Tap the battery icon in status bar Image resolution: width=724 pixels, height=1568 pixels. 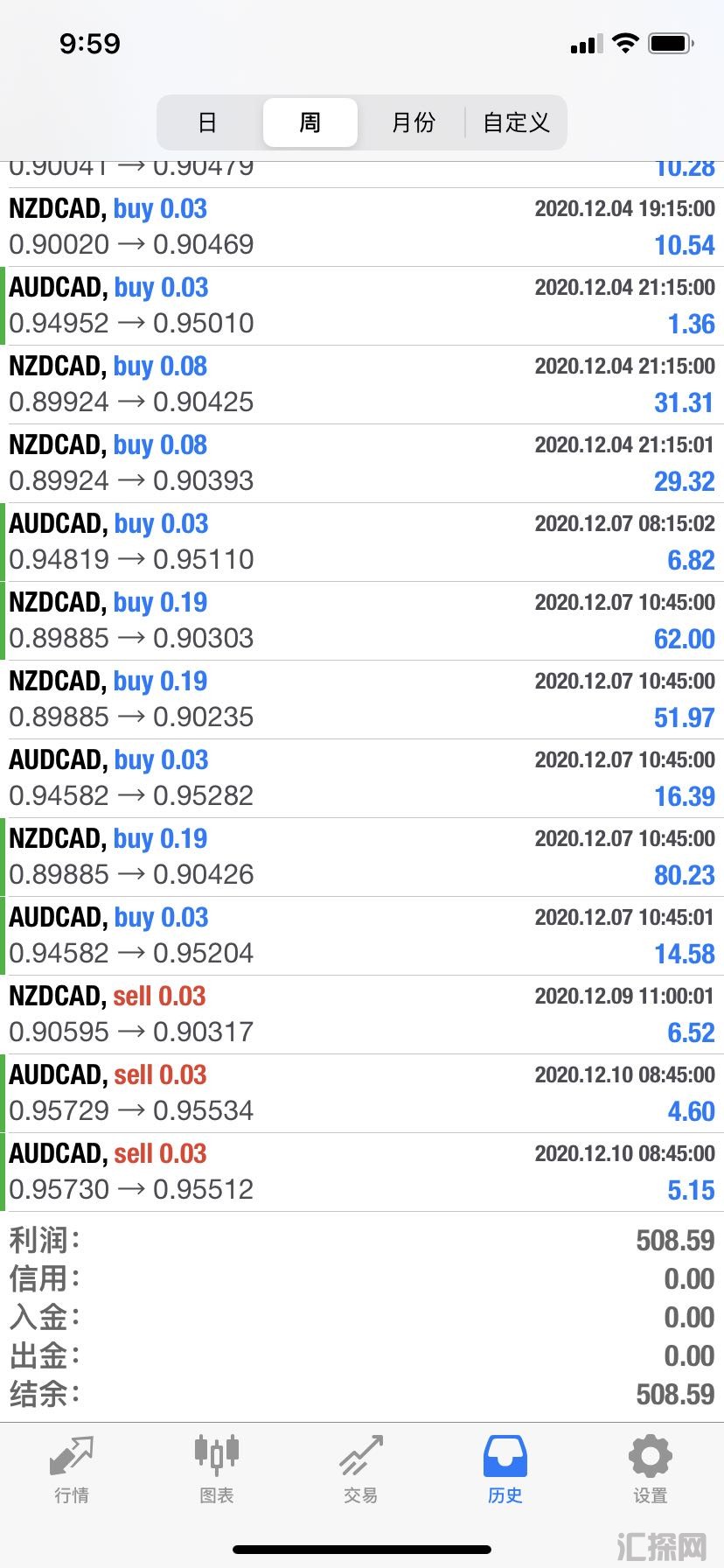point(672,43)
